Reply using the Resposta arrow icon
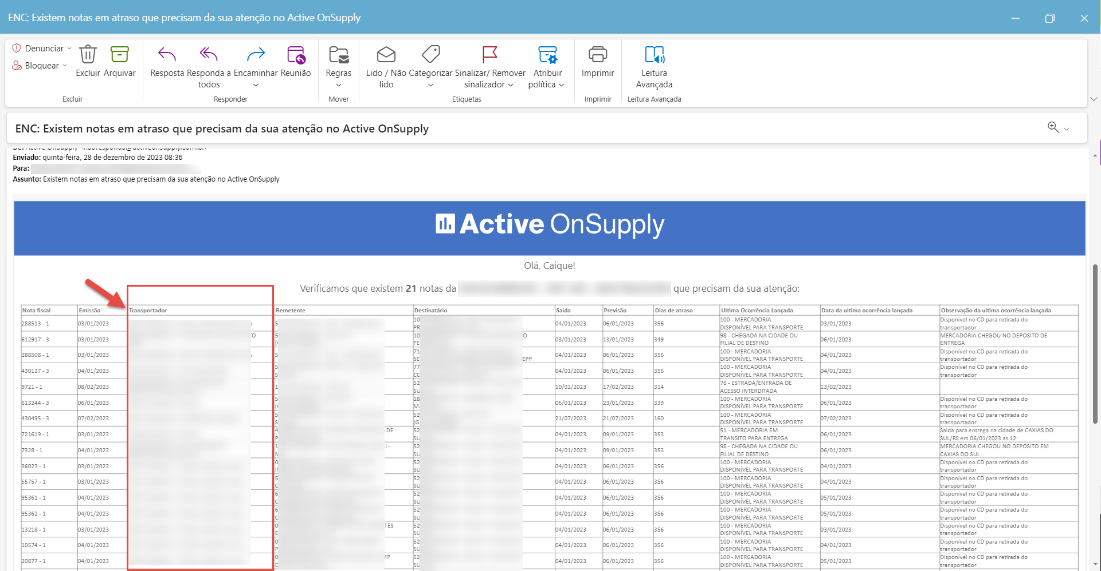The width and height of the screenshot is (1101, 571). (x=167, y=54)
